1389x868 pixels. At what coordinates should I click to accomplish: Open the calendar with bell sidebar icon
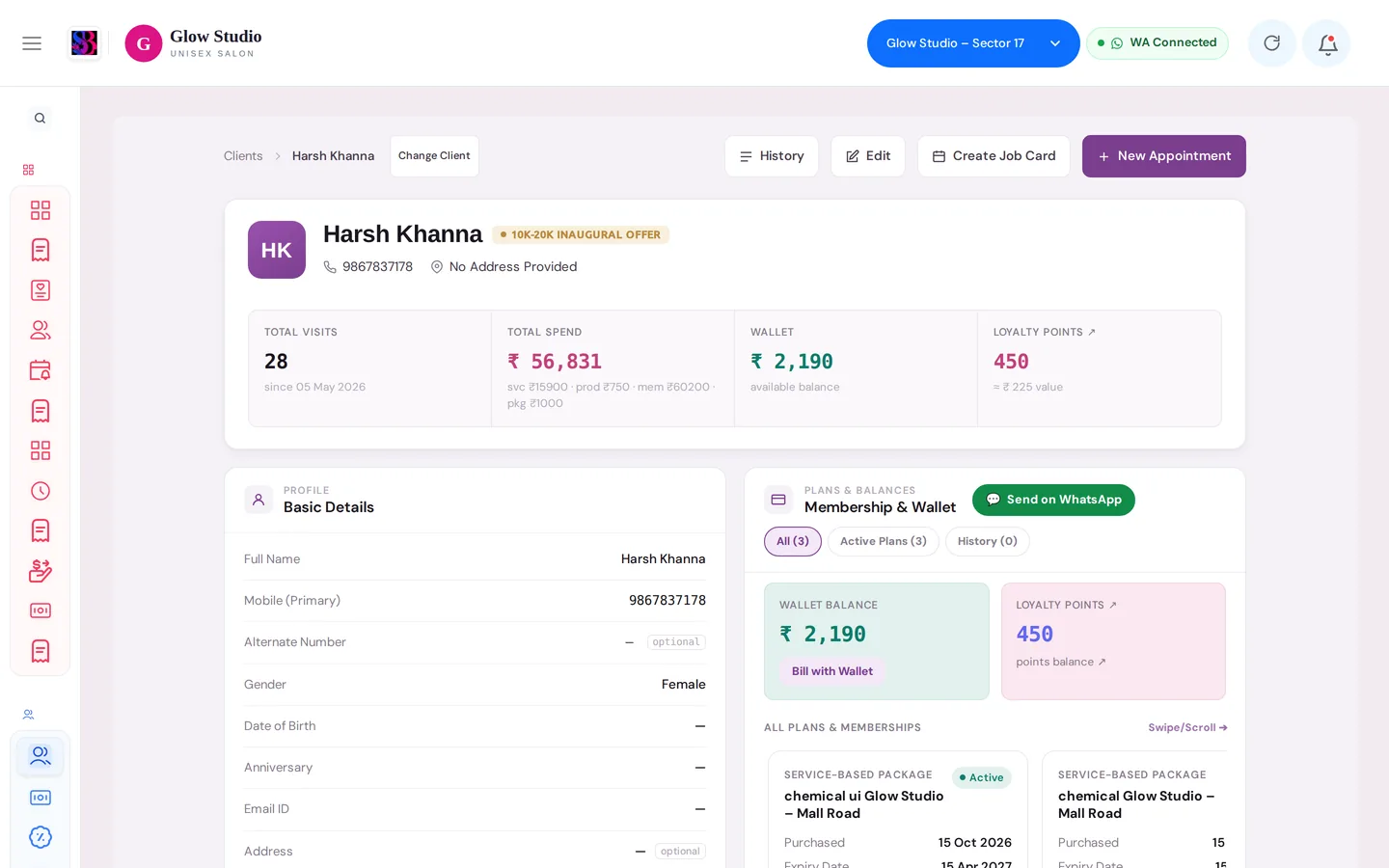[41, 370]
